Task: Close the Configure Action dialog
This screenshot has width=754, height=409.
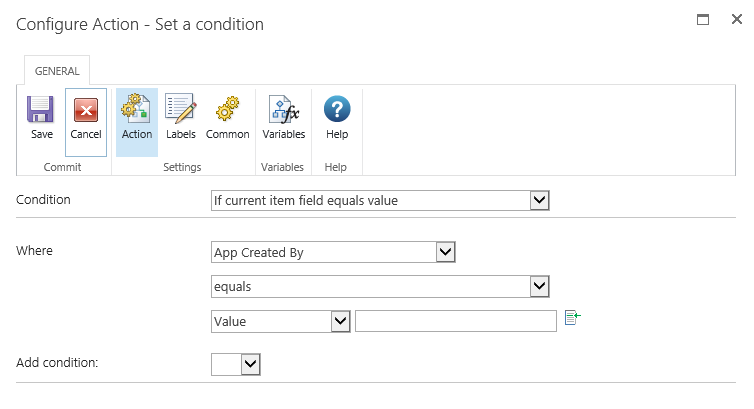Action: click(x=735, y=20)
